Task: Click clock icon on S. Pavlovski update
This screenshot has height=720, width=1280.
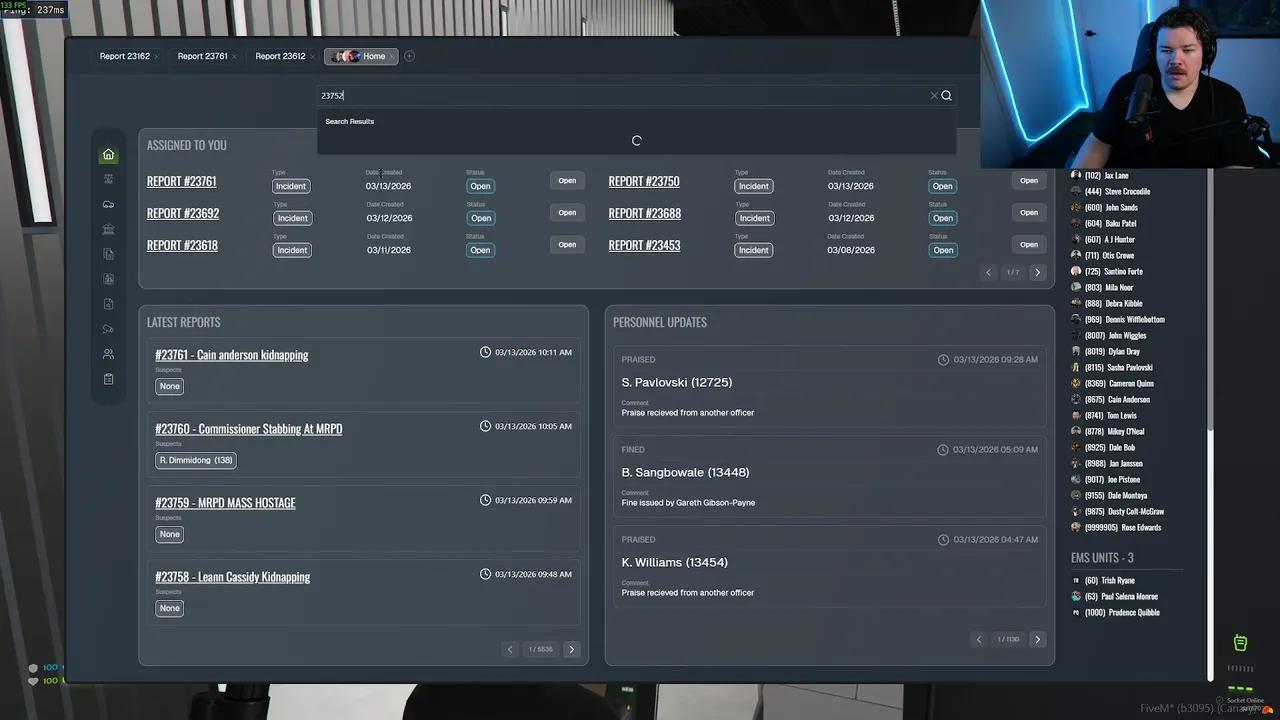Action: pyautogui.click(x=943, y=360)
